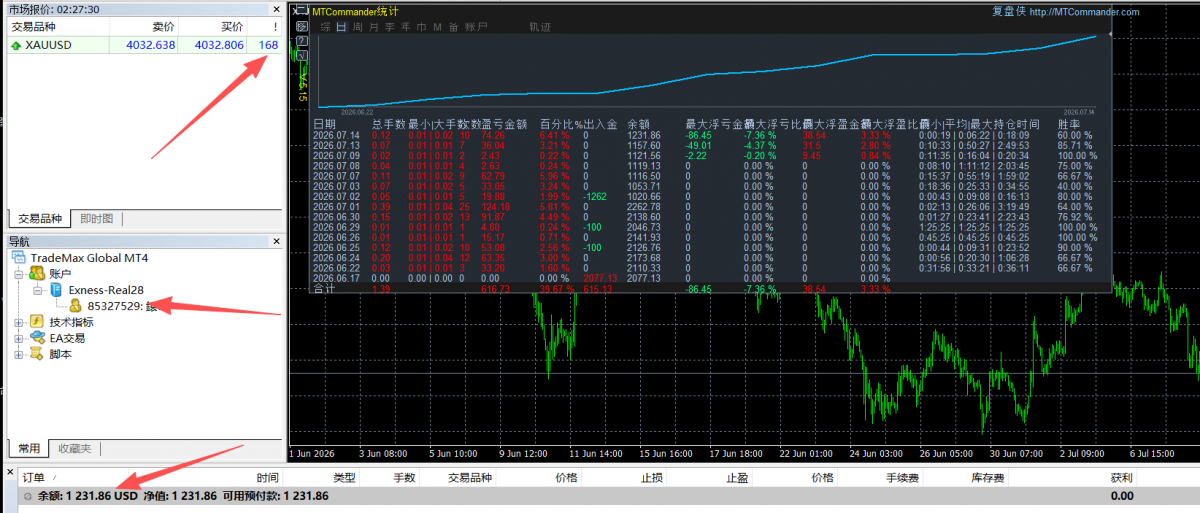1200x513 pixels.
Task: Select 日 period in MTCommander stats
Action: point(340,28)
